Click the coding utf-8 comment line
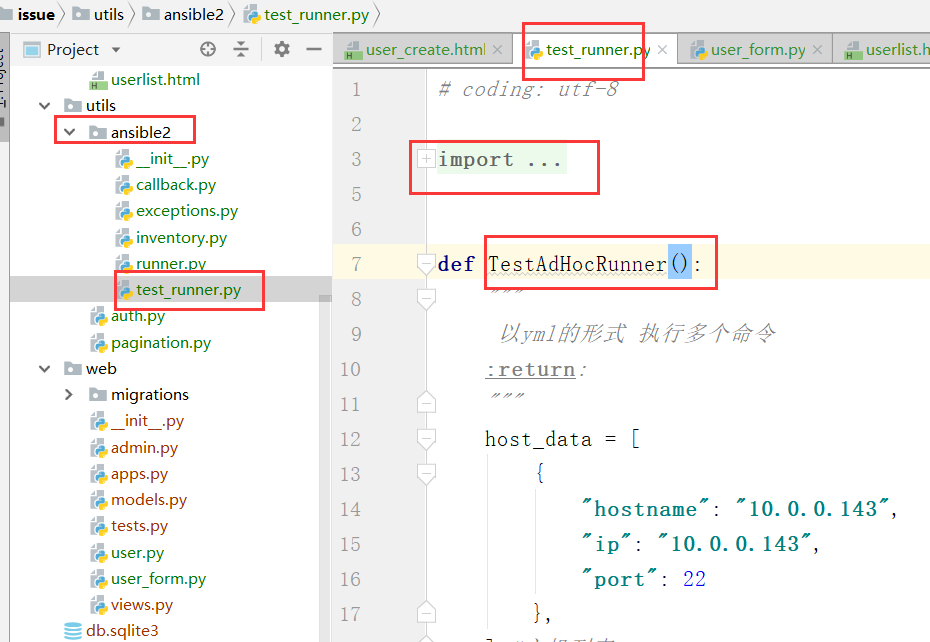The image size is (930, 642). coord(528,89)
